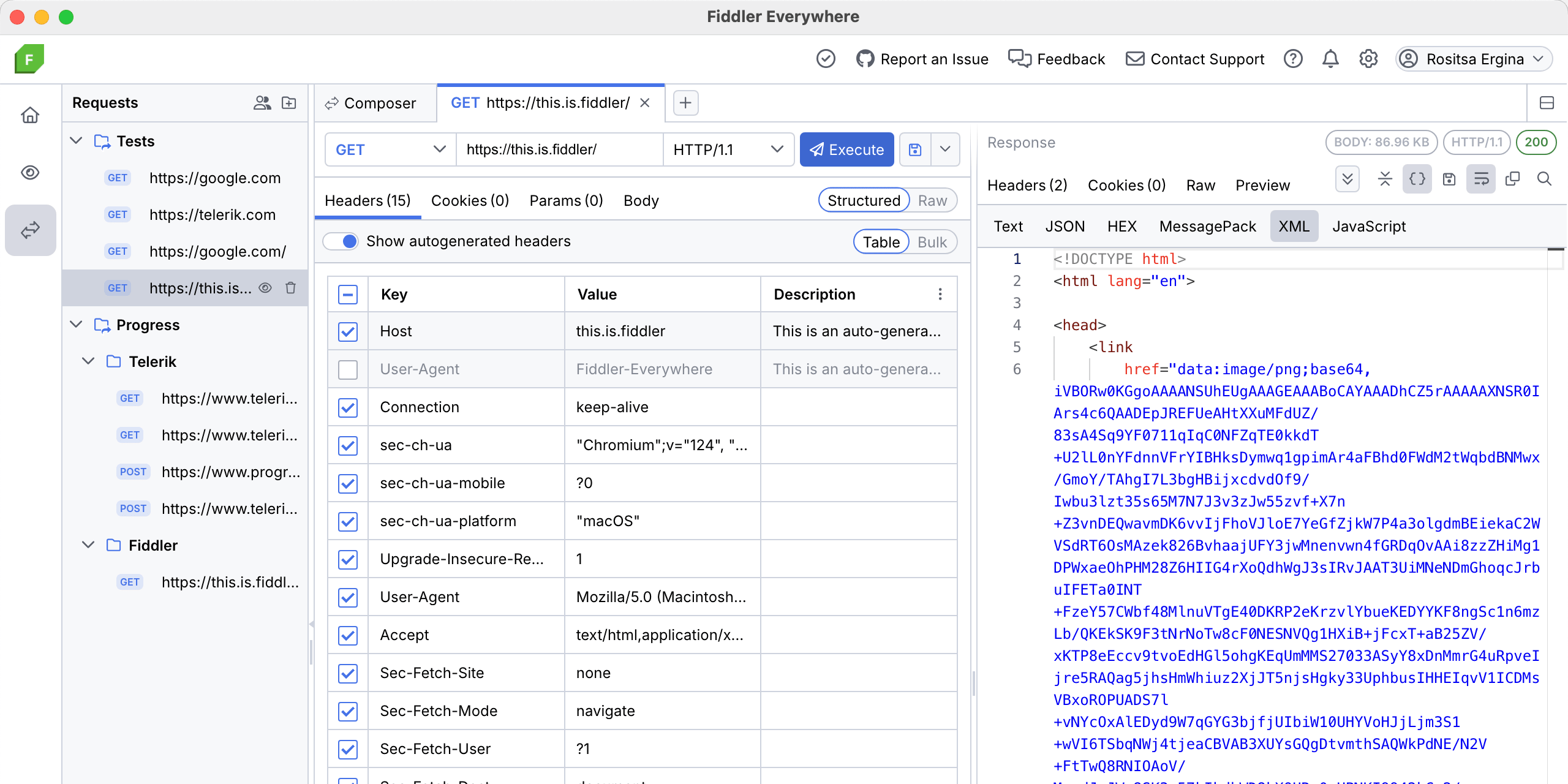Toggle word wrap icon in response toolbar
The image size is (1568, 784).
[1481, 179]
